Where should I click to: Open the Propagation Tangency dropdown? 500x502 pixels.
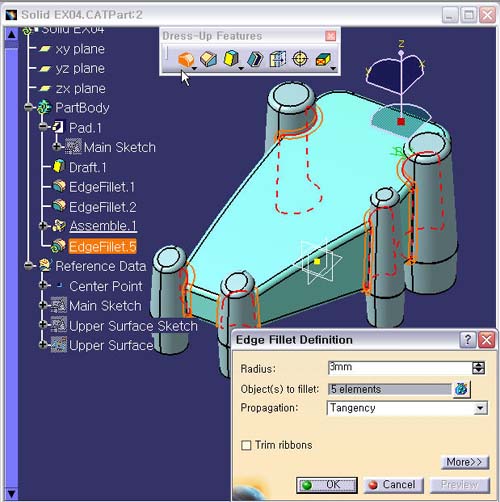[x=480, y=408]
